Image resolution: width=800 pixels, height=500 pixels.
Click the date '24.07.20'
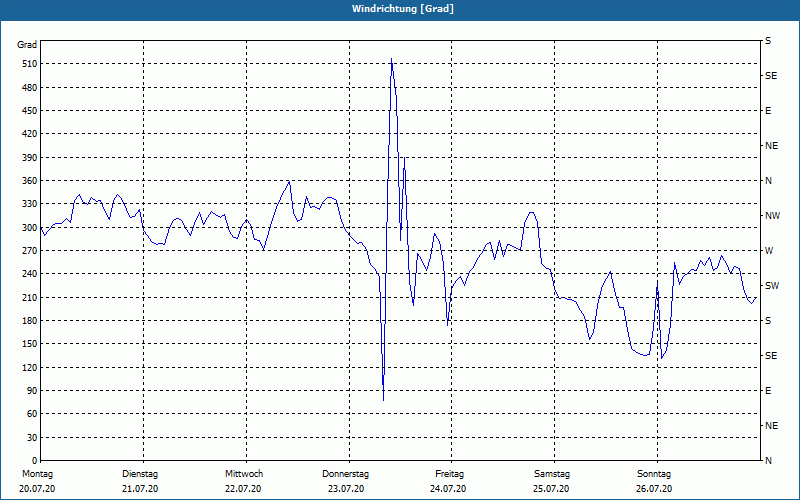tap(448, 489)
